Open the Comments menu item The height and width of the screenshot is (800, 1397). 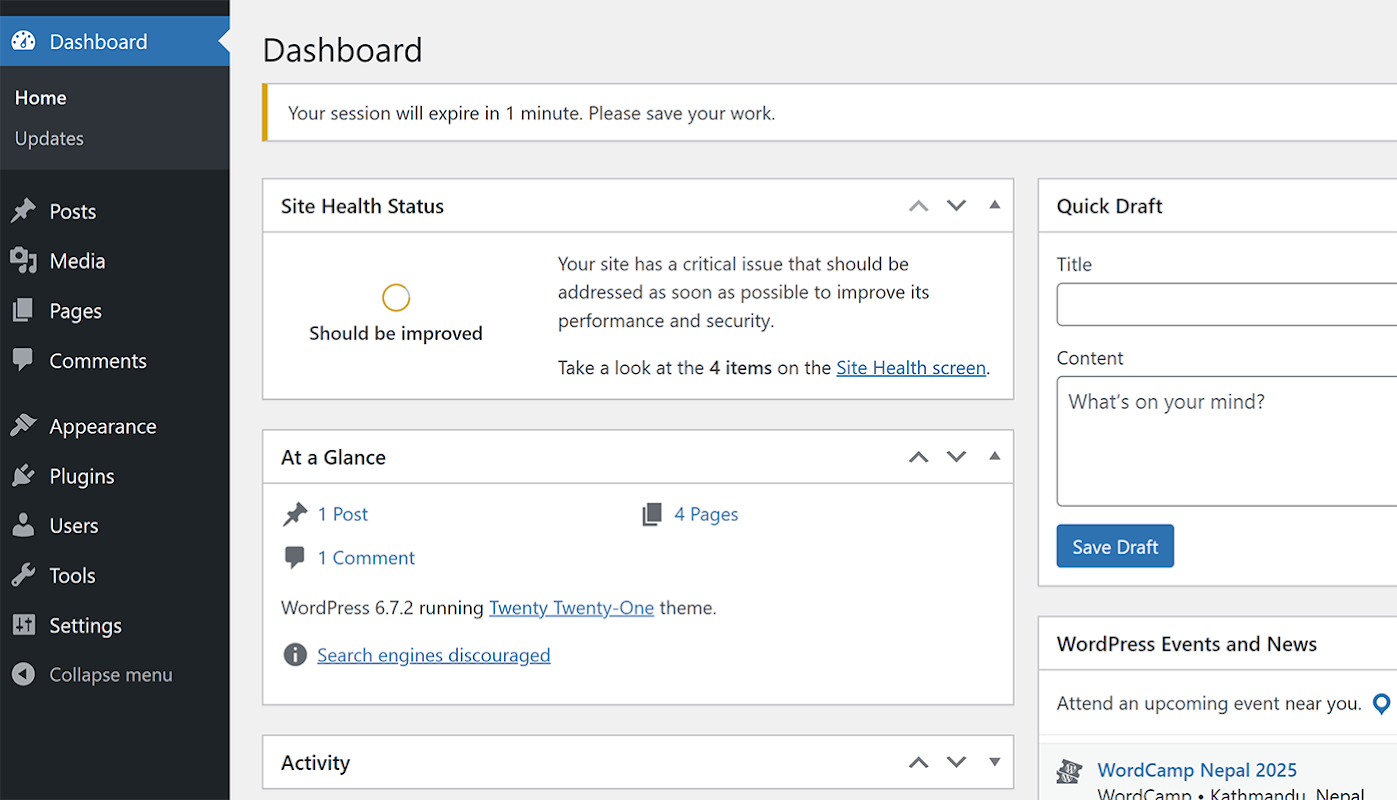(98, 361)
